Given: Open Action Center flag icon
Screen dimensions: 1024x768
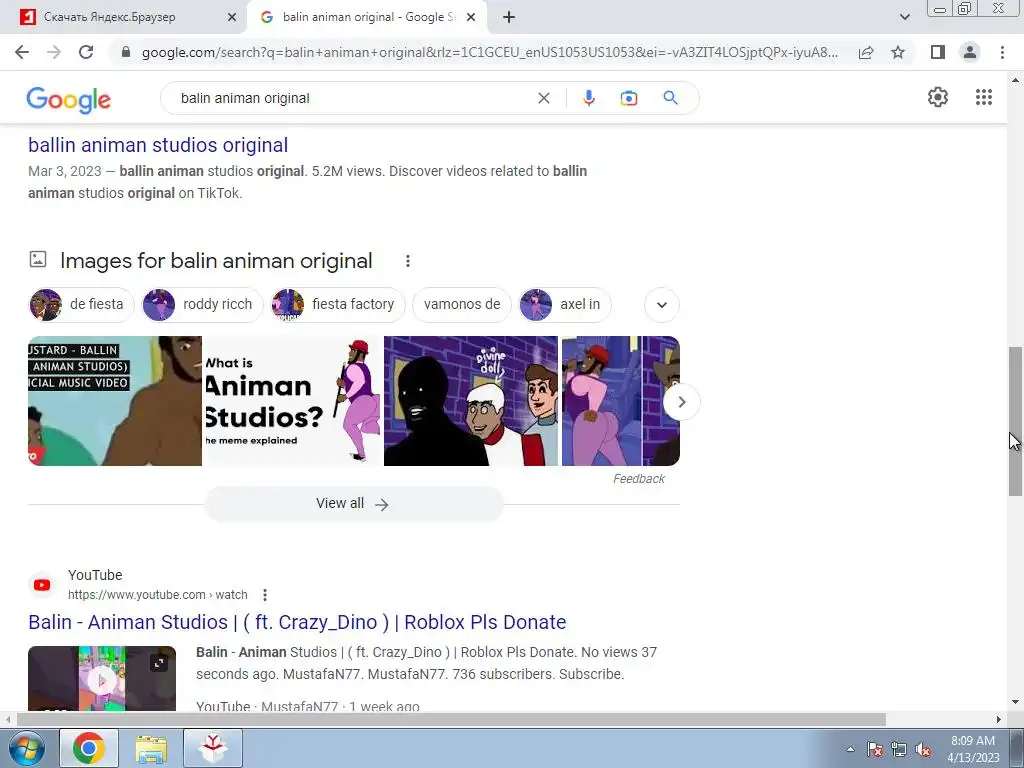Looking at the screenshot, I should click(875, 750).
